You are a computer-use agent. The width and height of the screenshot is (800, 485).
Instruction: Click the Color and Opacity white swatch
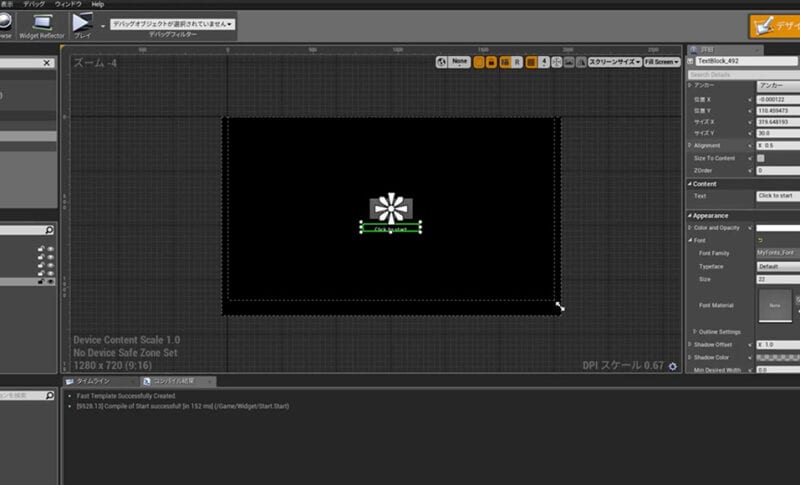click(x=777, y=228)
